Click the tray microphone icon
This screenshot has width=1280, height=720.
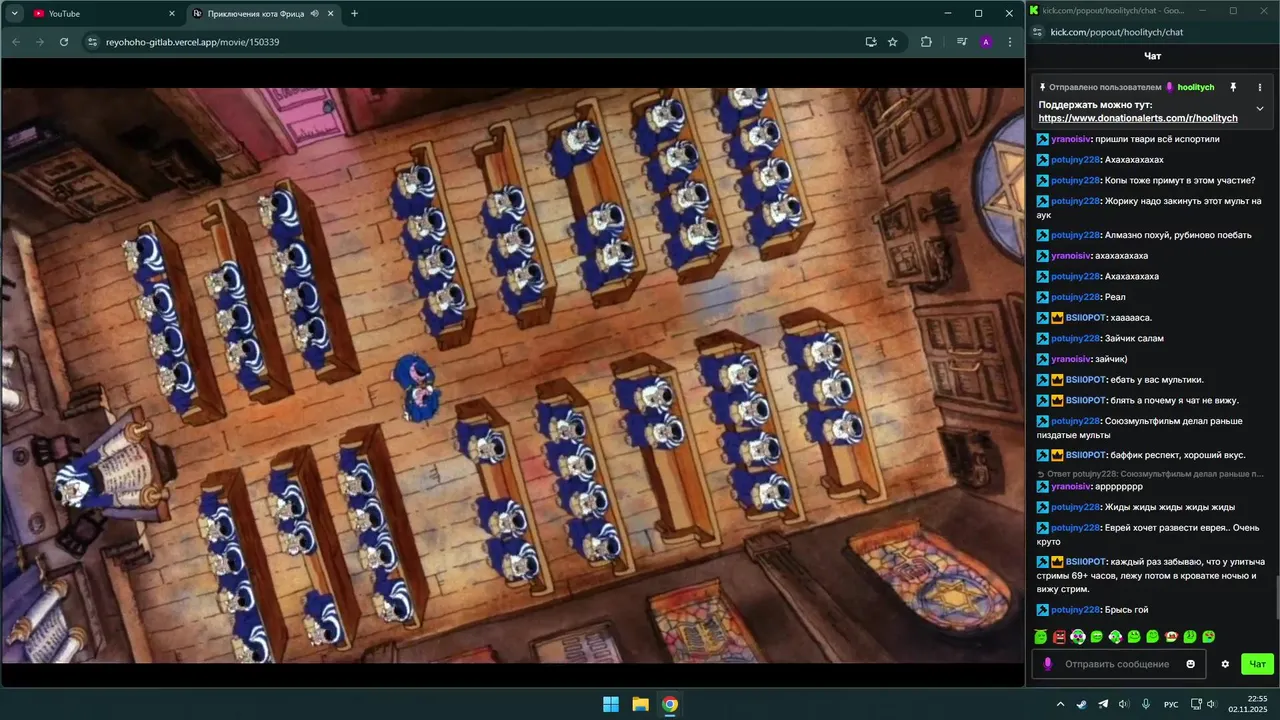(1146, 704)
